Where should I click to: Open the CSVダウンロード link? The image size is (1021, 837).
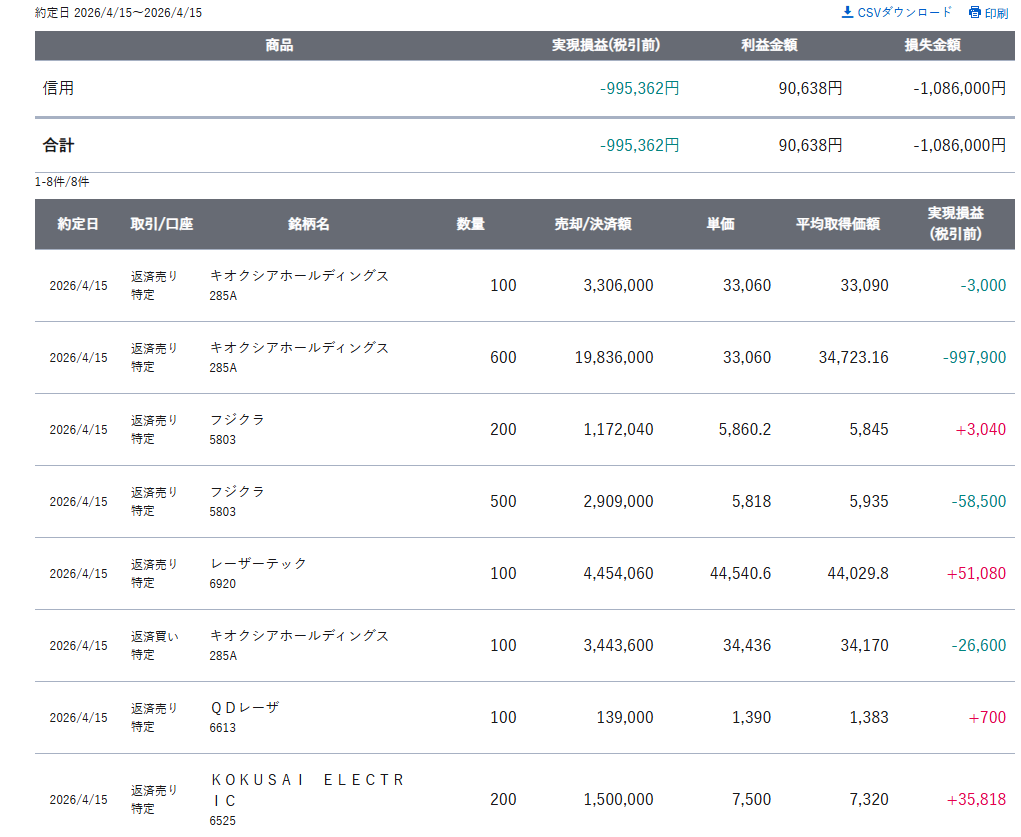pyautogui.click(x=904, y=13)
